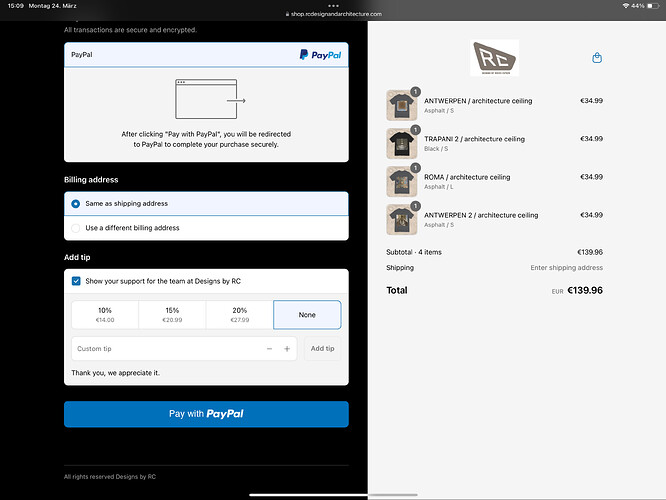Image resolution: width=666 pixels, height=500 pixels.
Task: Click 'Thank you, we appreciate it.' text
Action: [116, 373]
